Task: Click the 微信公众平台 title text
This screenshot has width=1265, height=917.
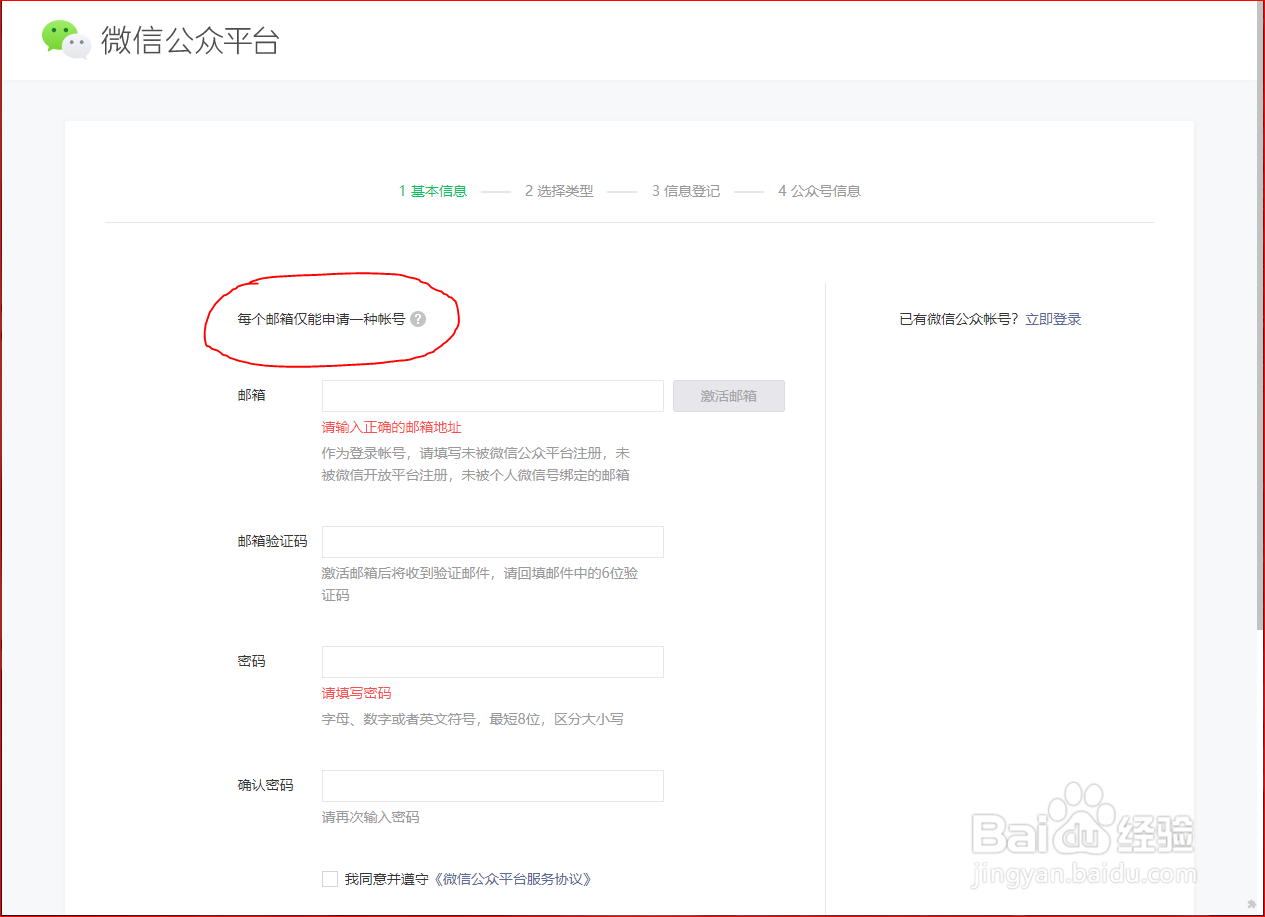Action: click(x=190, y=41)
